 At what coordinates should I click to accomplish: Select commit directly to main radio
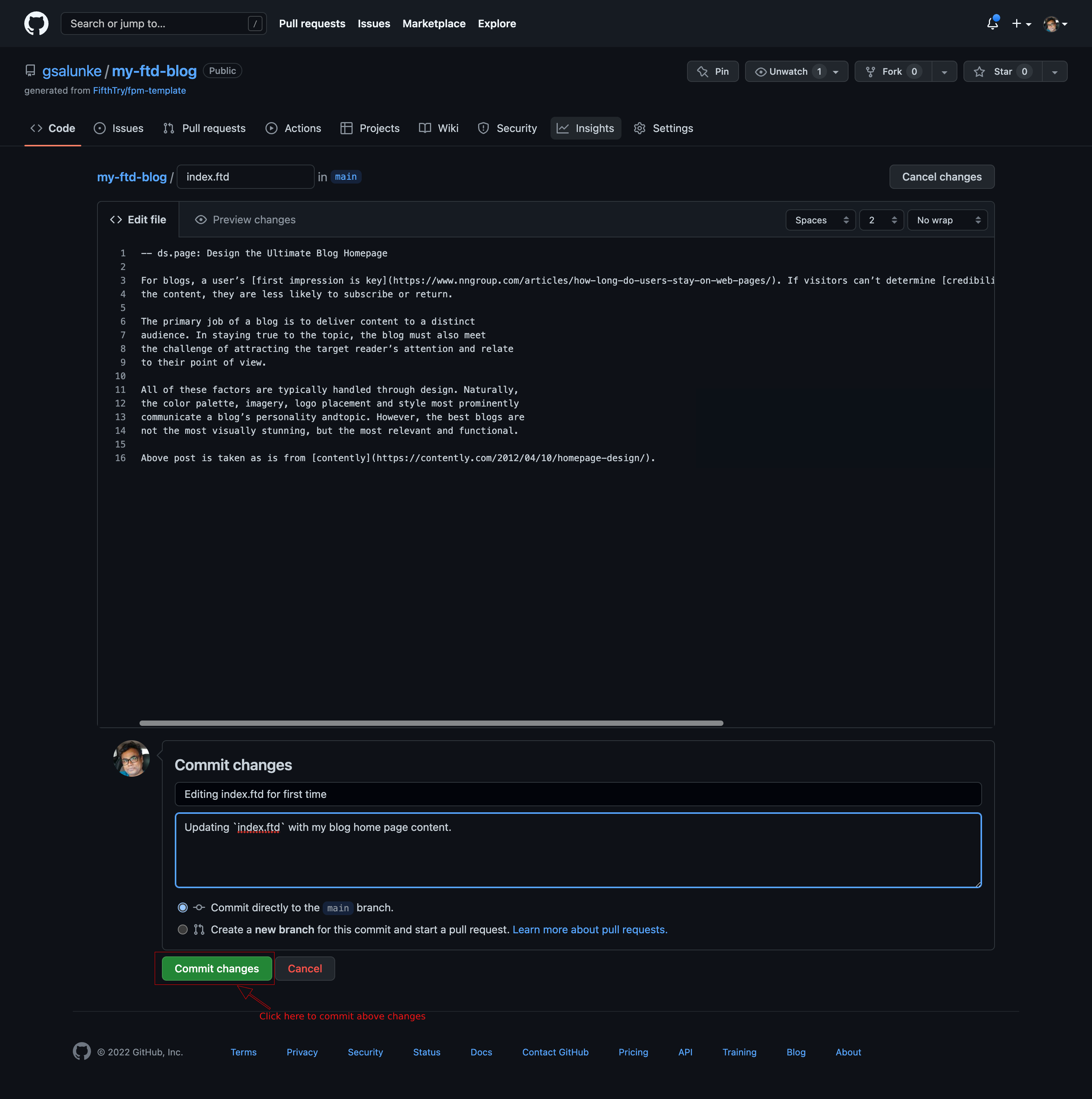pos(183,908)
